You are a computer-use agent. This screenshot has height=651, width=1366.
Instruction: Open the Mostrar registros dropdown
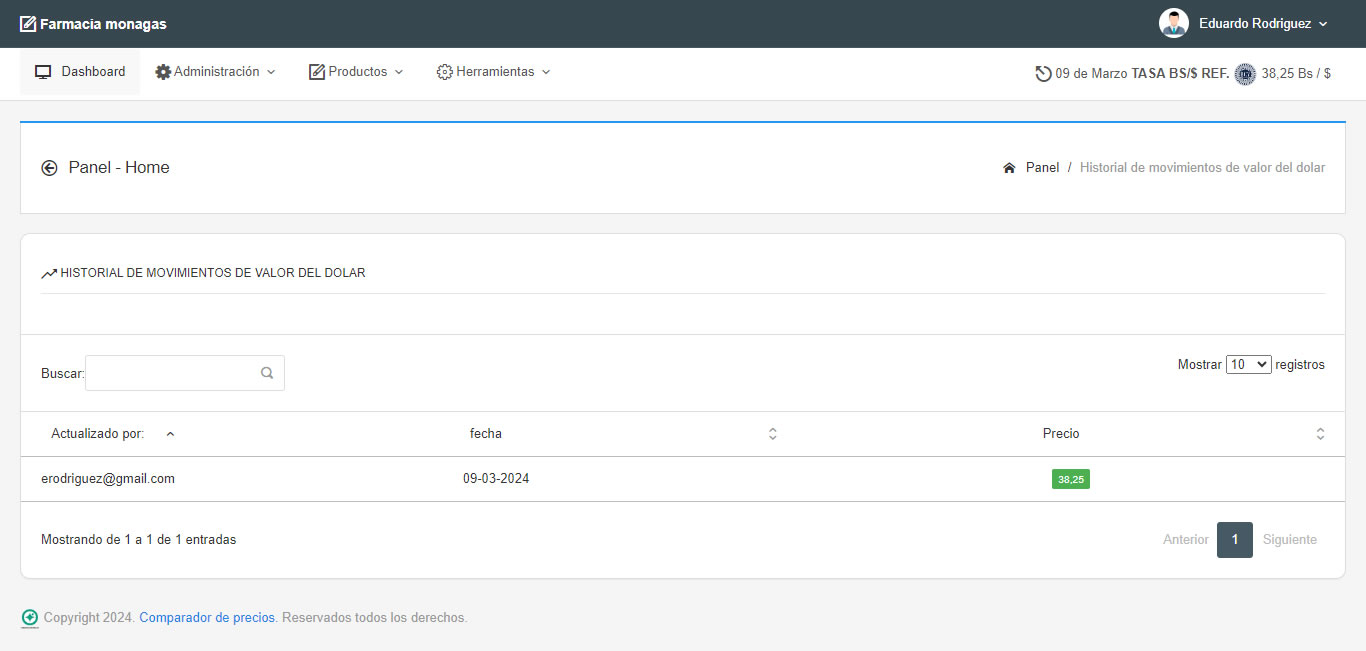tap(1248, 365)
